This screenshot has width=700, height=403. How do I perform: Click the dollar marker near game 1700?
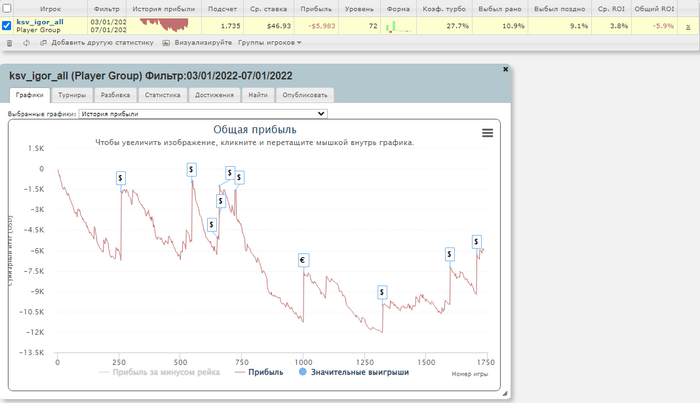(x=476, y=242)
